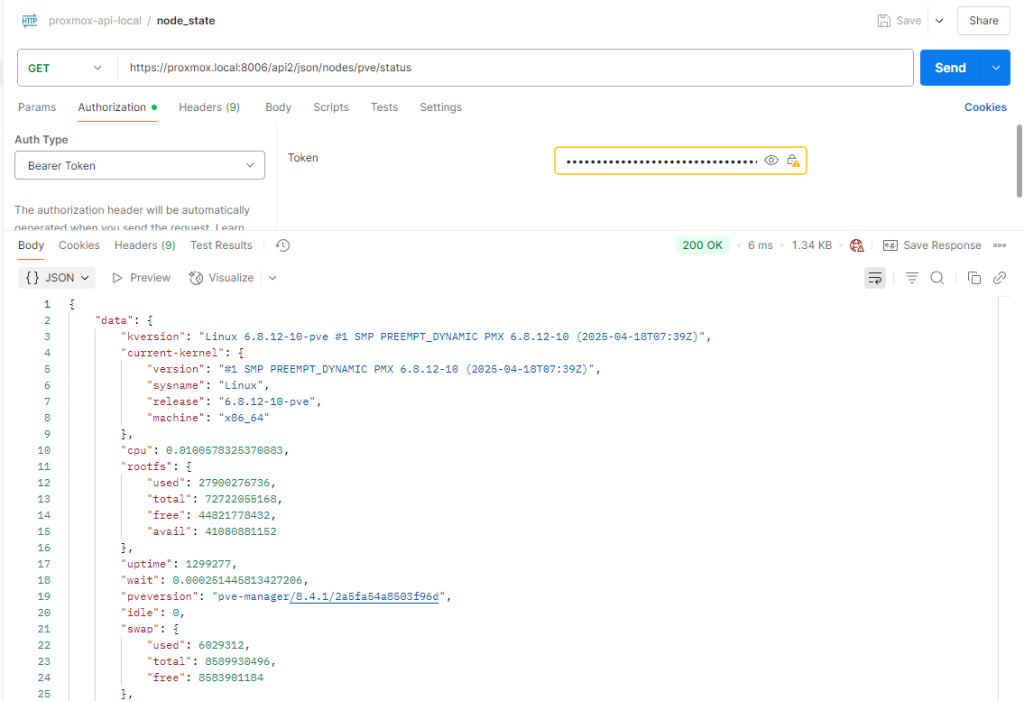Click the network globe warning icon
The height and width of the screenshot is (701, 1024).
(857, 245)
